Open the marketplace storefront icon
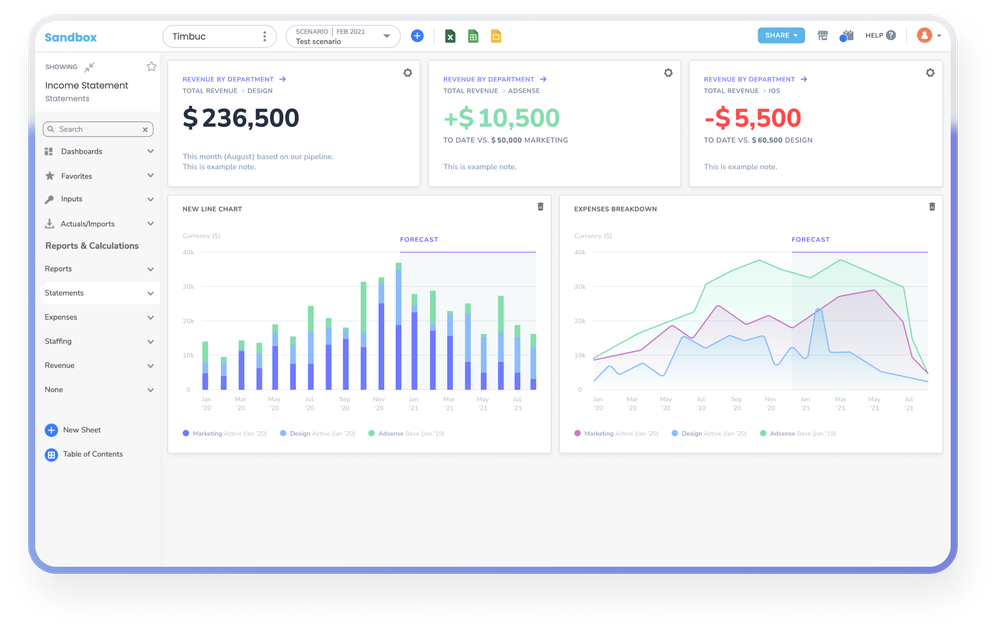The height and width of the screenshot is (630, 1000). pos(823,36)
